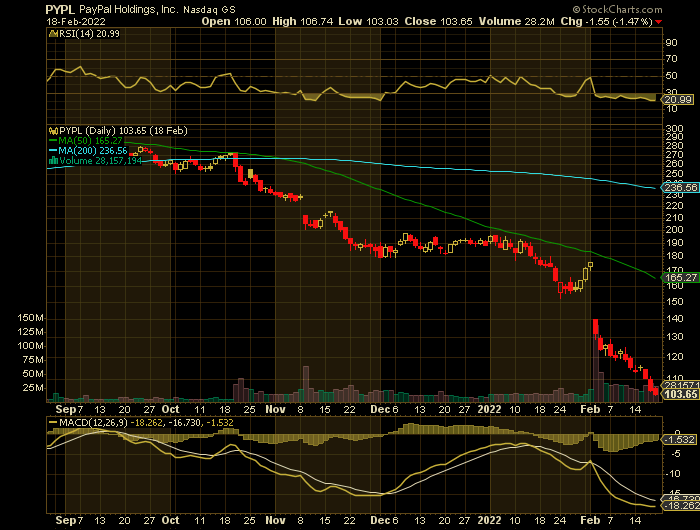Click the red down arrow beside Chg

[658, 22]
